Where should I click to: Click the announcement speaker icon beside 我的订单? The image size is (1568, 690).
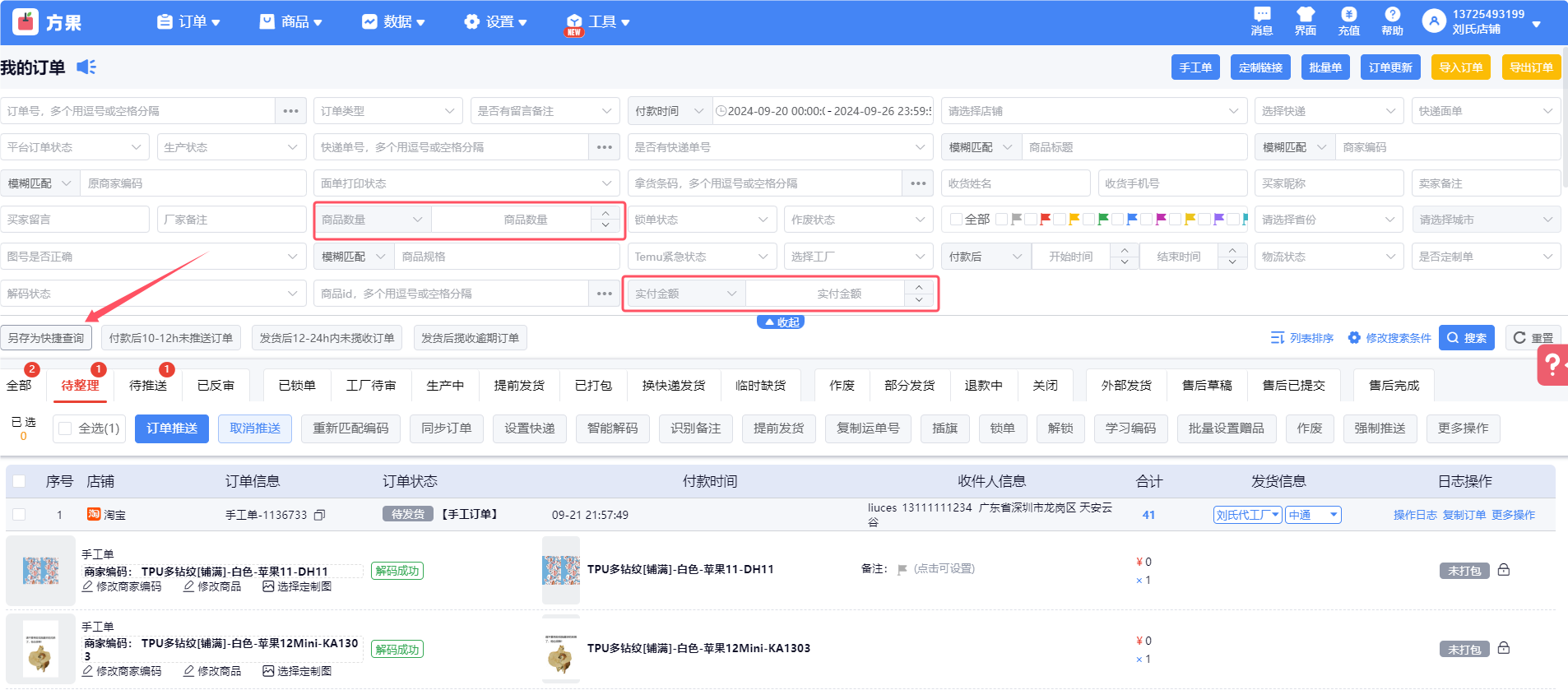pos(86,67)
